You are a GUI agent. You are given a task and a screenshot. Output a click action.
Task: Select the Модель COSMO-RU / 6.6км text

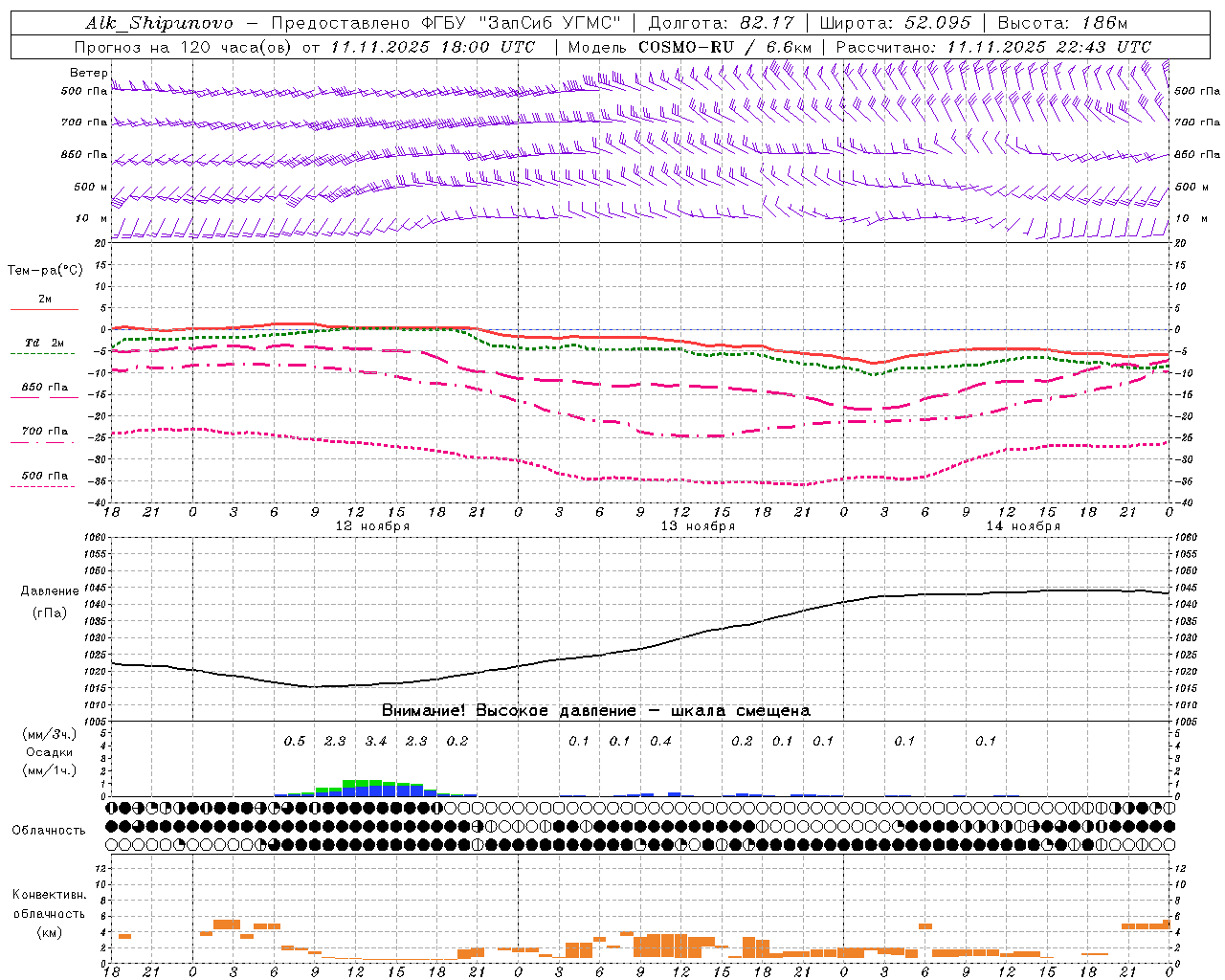[x=690, y=47]
